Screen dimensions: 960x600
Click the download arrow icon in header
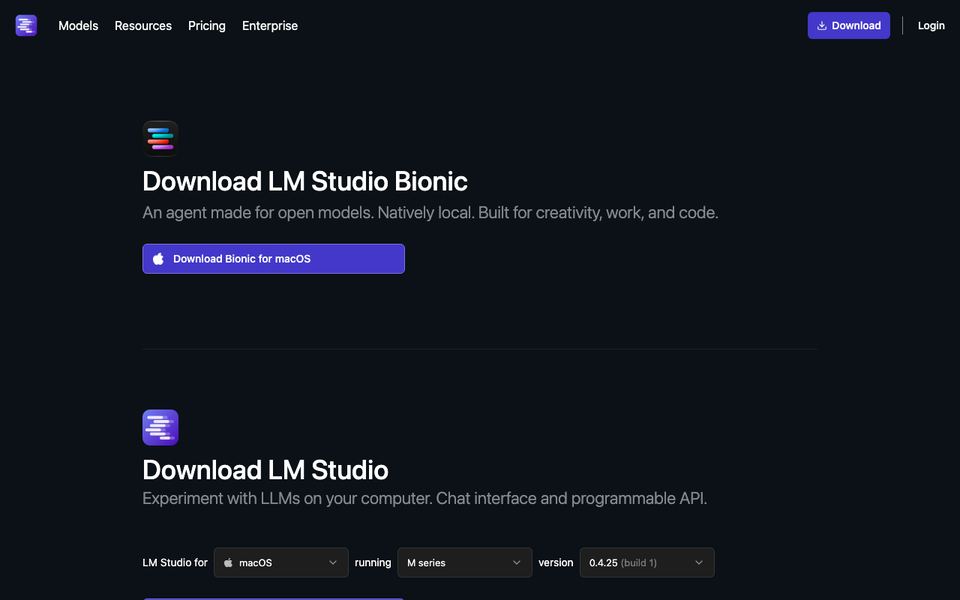pyautogui.click(x=822, y=26)
